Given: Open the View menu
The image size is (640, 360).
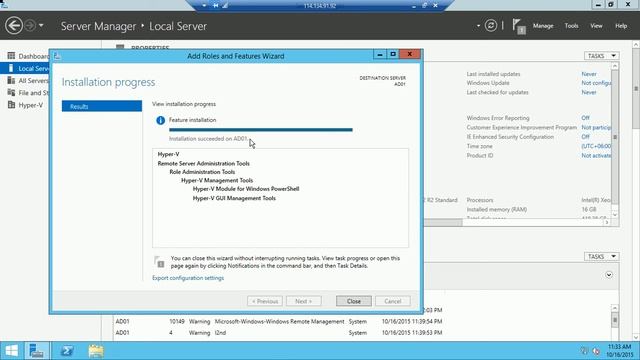Looking at the screenshot, I should (x=596, y=26).
